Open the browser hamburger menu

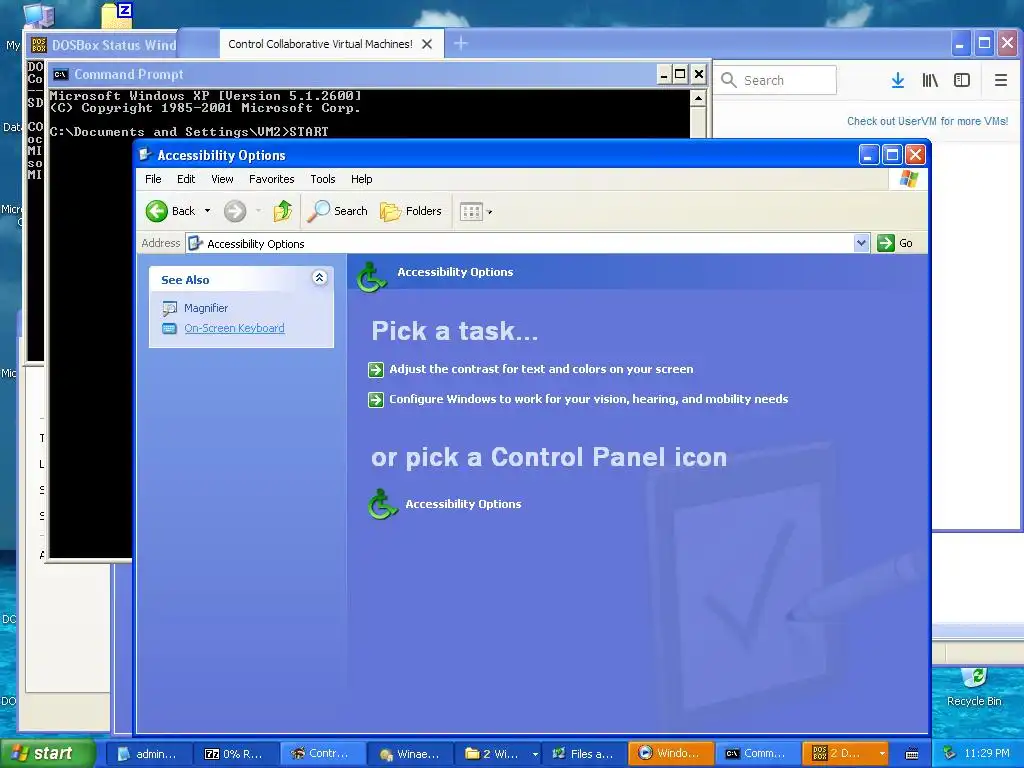[x=1000, y=80]
